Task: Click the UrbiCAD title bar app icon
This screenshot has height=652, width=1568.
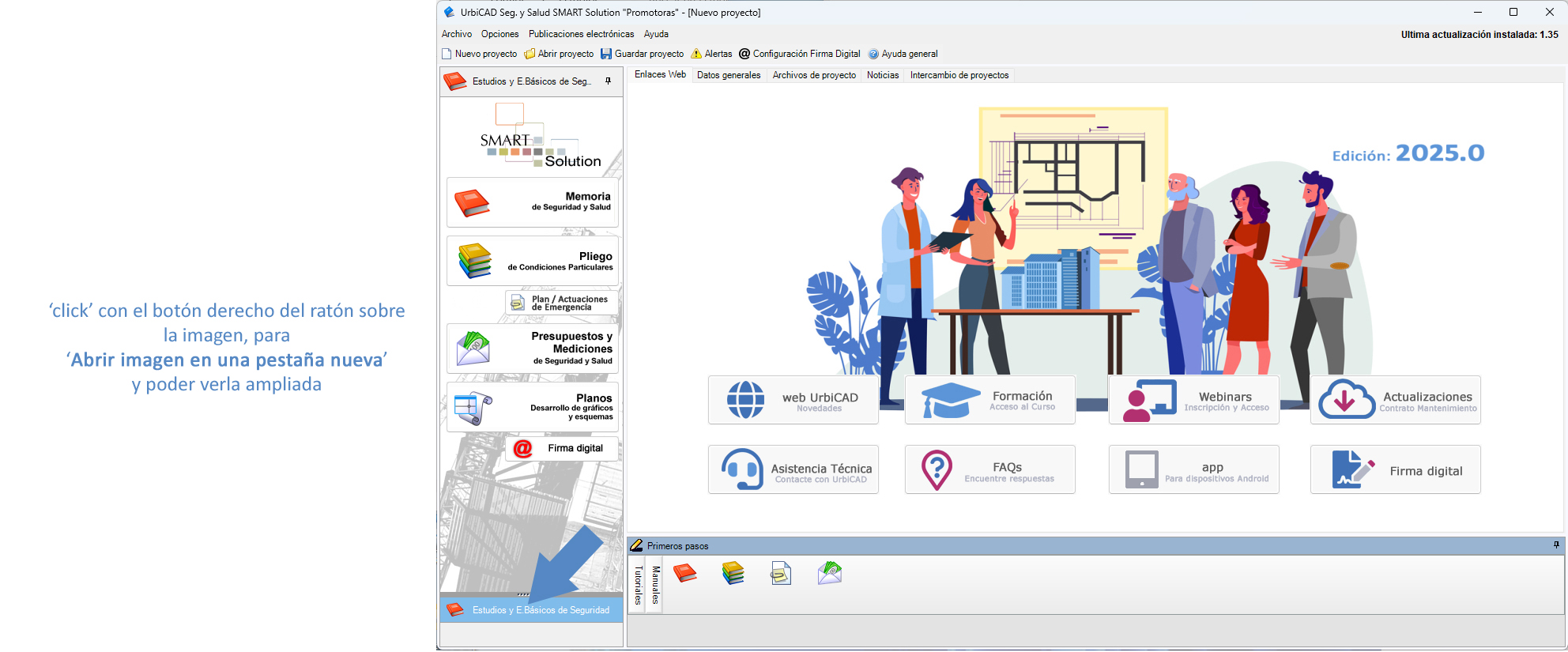Action: 449,12
